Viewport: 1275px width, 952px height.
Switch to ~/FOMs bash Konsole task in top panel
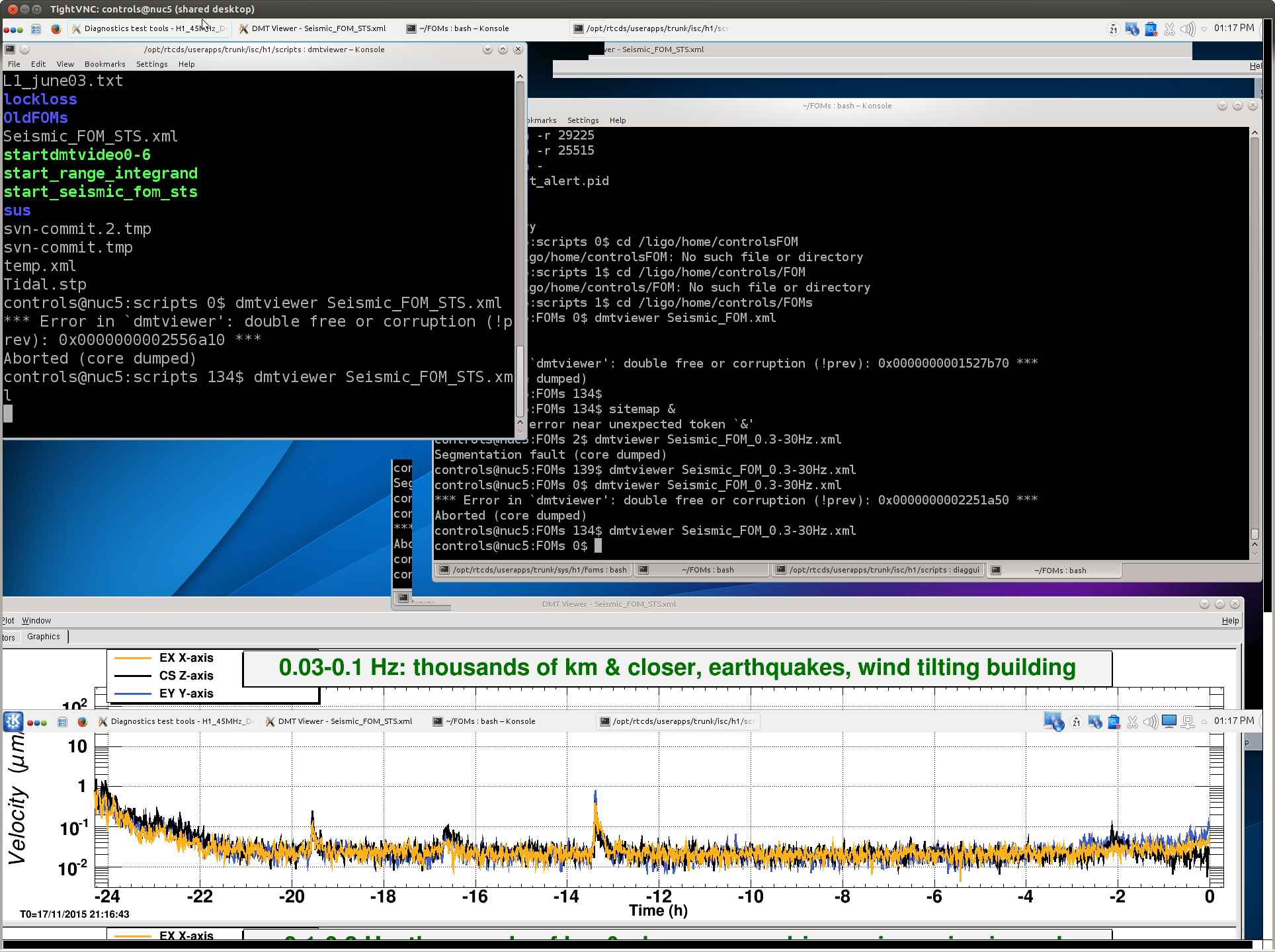[458, 28]
